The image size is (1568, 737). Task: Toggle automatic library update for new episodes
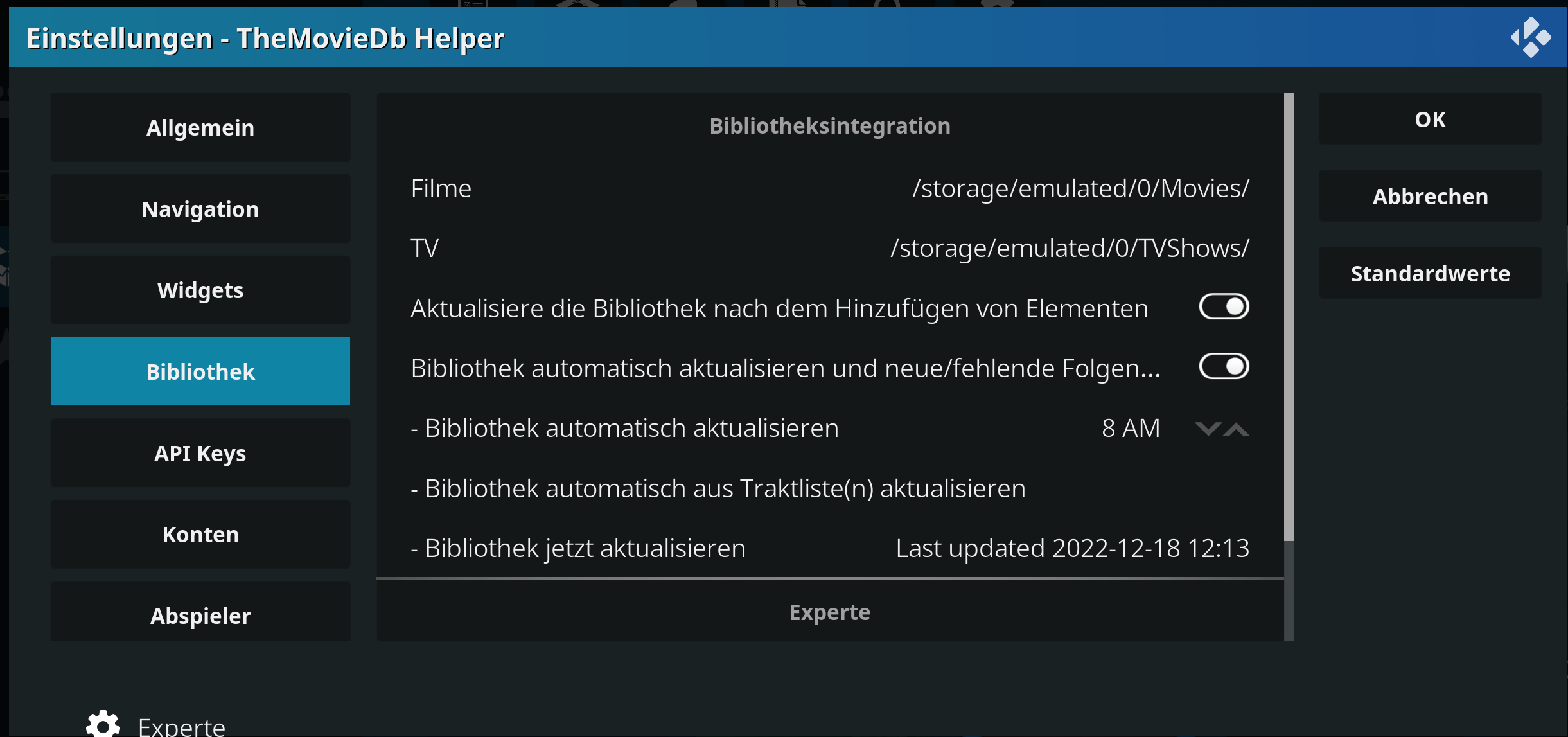coord(1224,366)
